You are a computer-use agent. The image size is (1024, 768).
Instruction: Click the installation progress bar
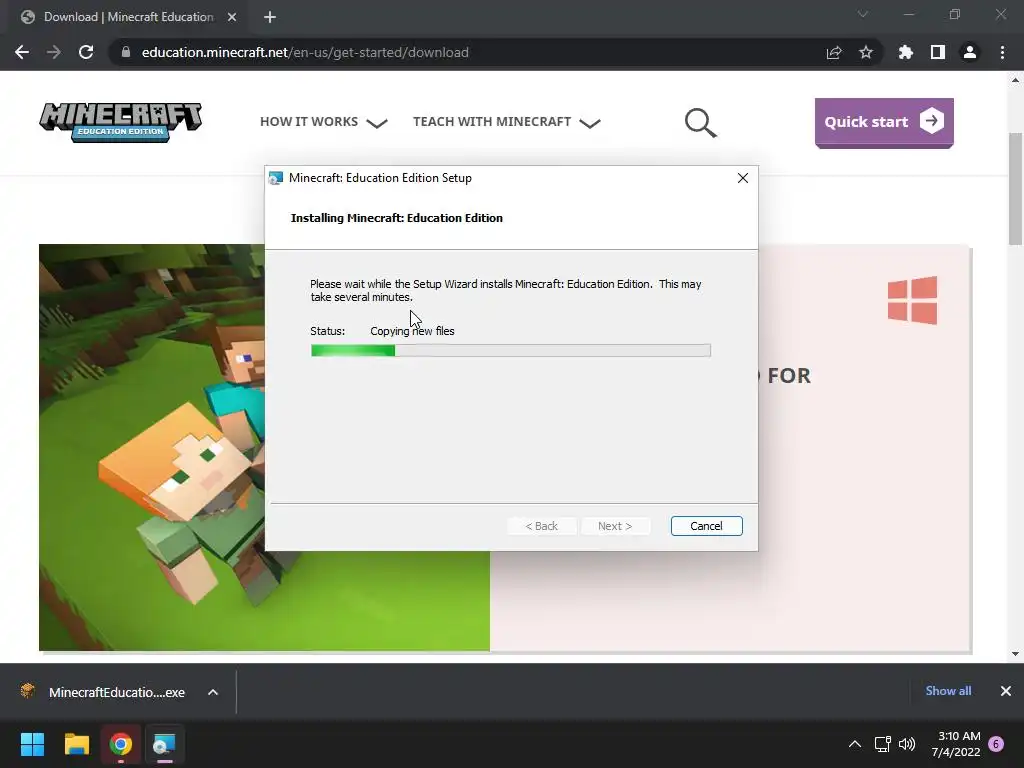(511, 351)
